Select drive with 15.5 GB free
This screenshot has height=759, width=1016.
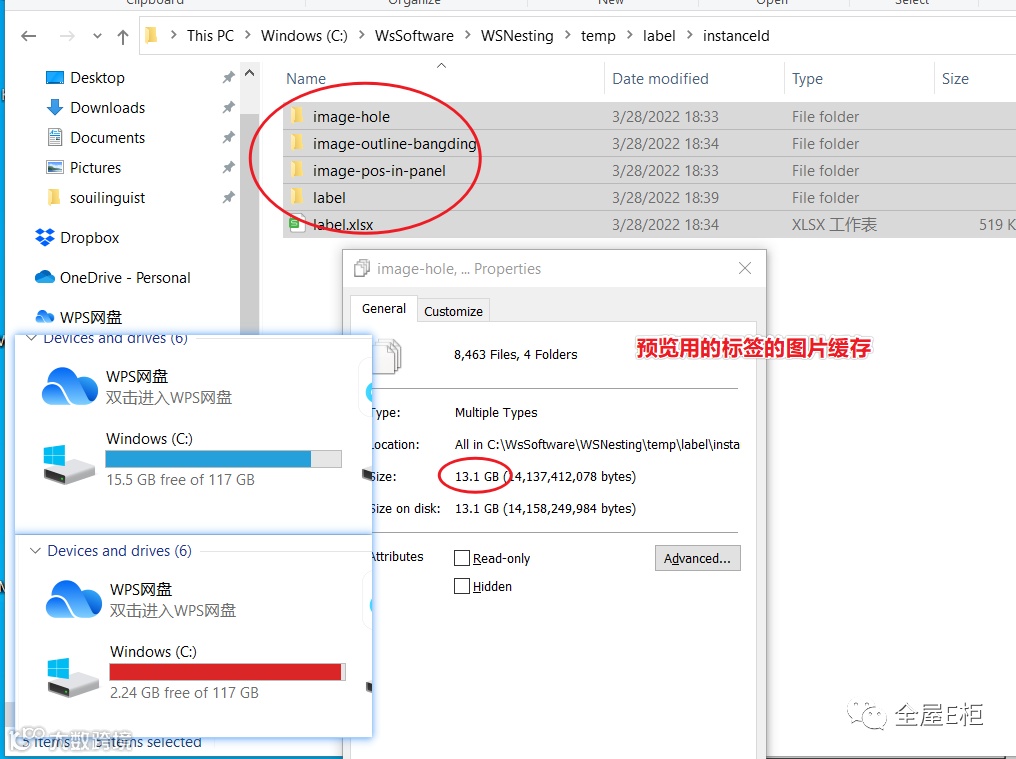pyautogui.click(x=192, y=459)
